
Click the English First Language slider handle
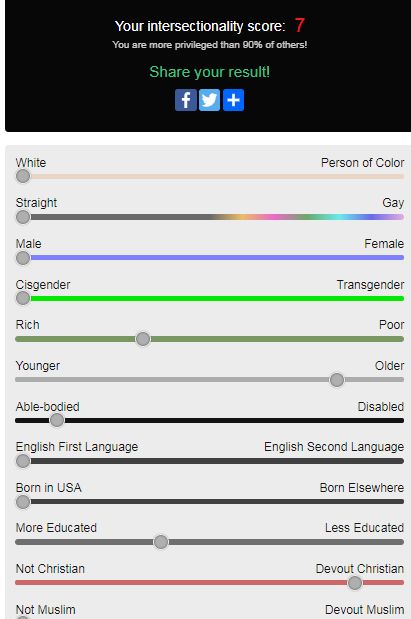pyautogui.click(x=23, y=461)
